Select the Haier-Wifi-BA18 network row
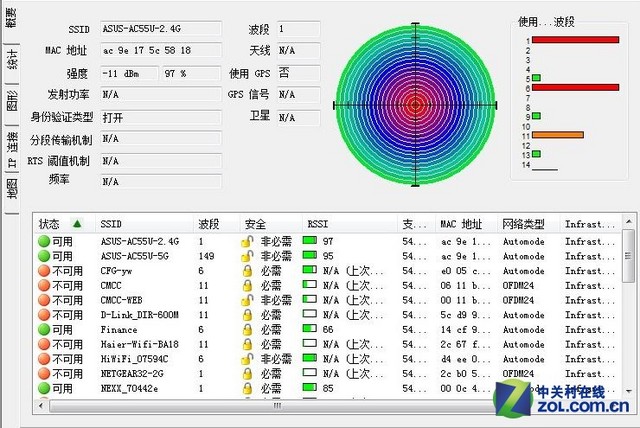This screenshot has height=428, width=640. pyautogui.click(x=329, y=344)
